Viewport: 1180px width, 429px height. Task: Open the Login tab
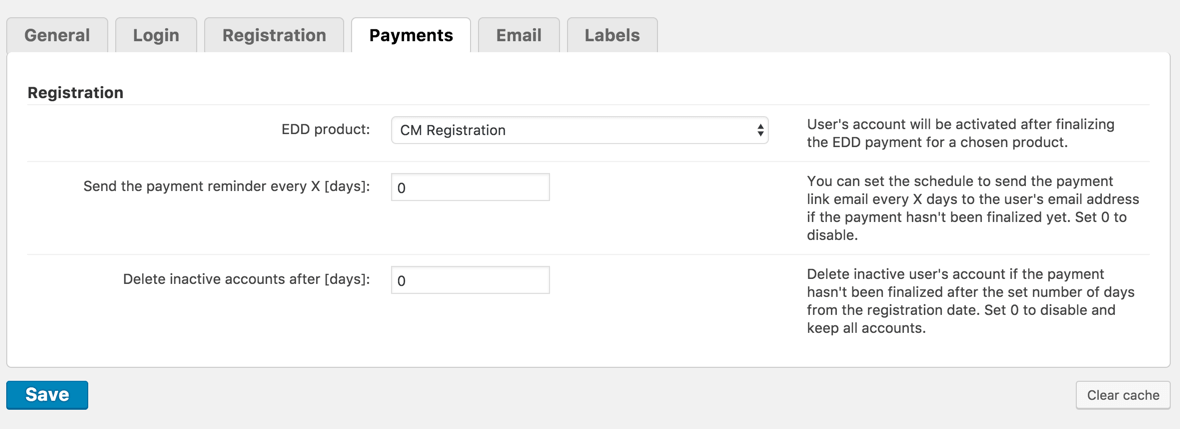156,35
